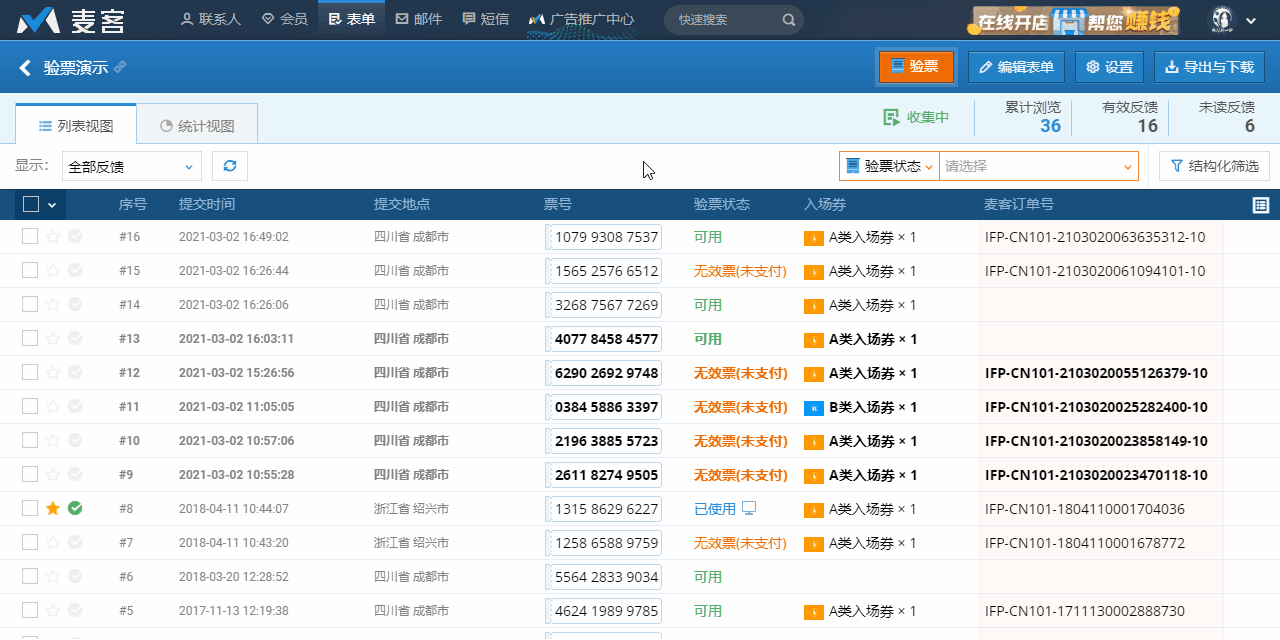Check the checkbox for row #9
Screen dimensions: 1280x640
30,474
